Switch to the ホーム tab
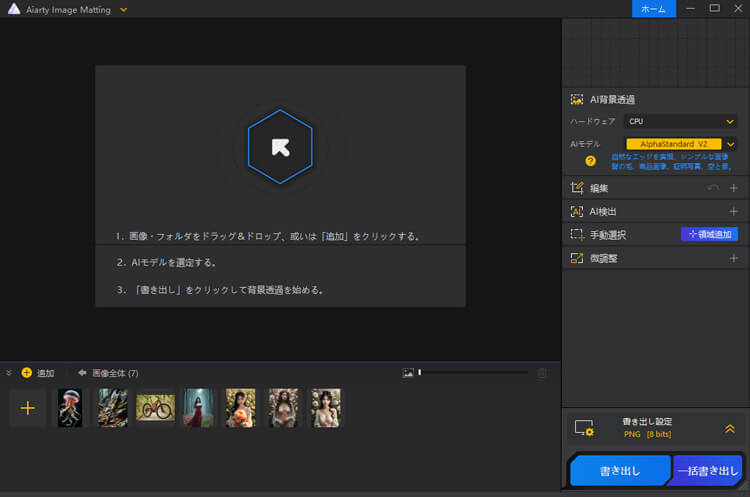 [x=653, y=9]
